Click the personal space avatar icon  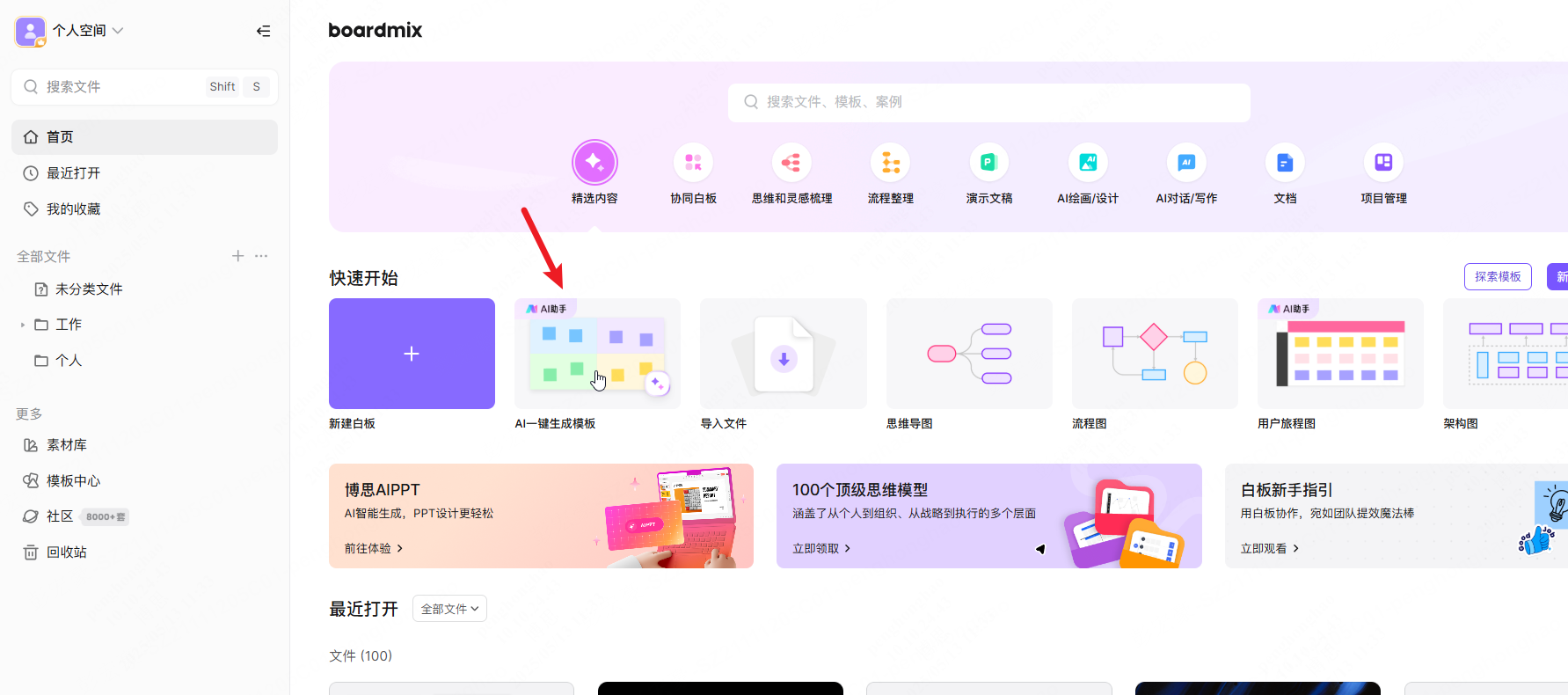(x=31, y=32)
